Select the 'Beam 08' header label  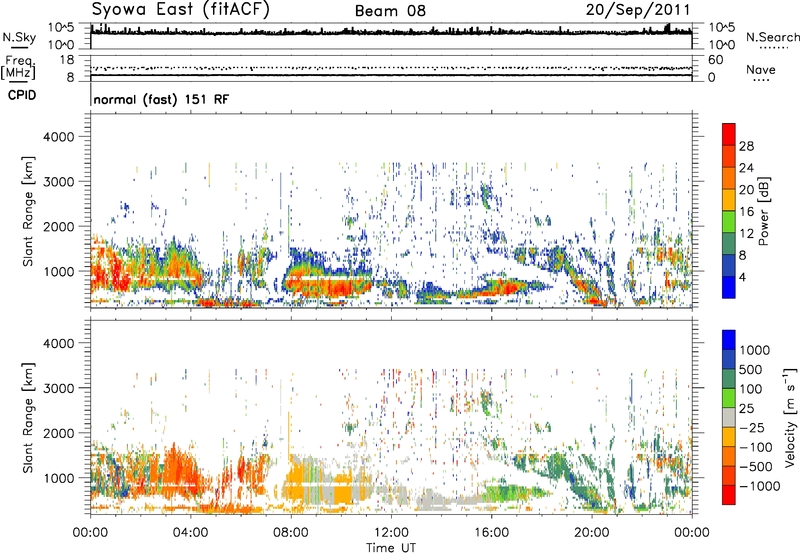[390, 11]
